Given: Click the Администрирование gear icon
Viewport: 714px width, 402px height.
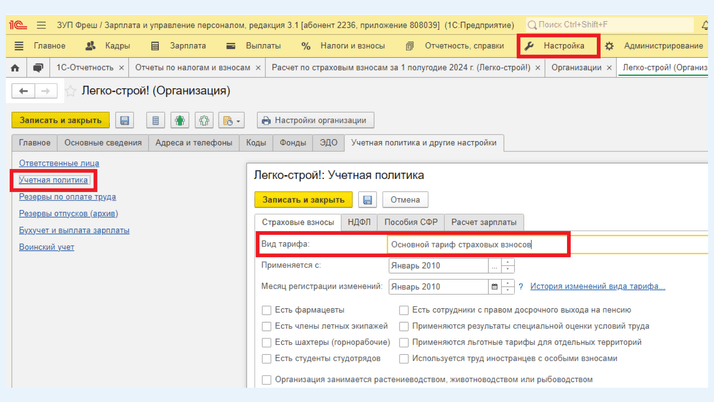Looking at the screenshot, I should click(x=609, y=46).
